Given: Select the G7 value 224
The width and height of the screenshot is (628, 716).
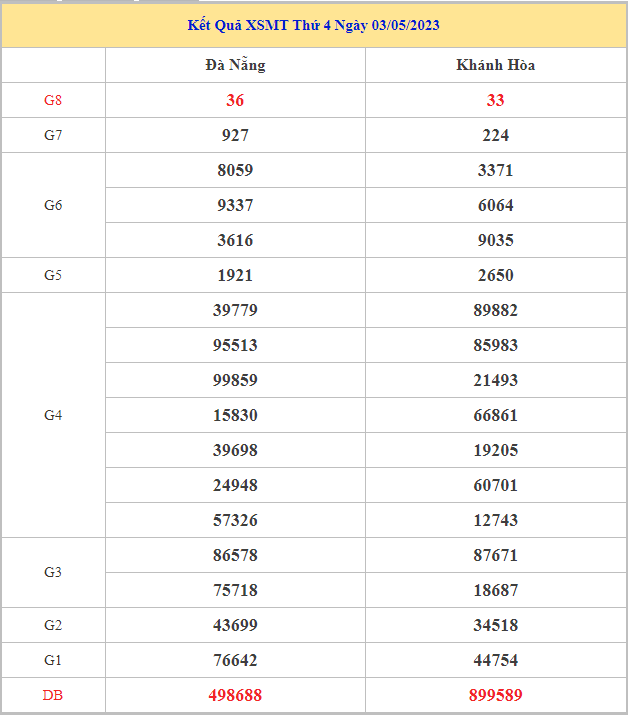Looking at the screenshot, I should [495, 135].
